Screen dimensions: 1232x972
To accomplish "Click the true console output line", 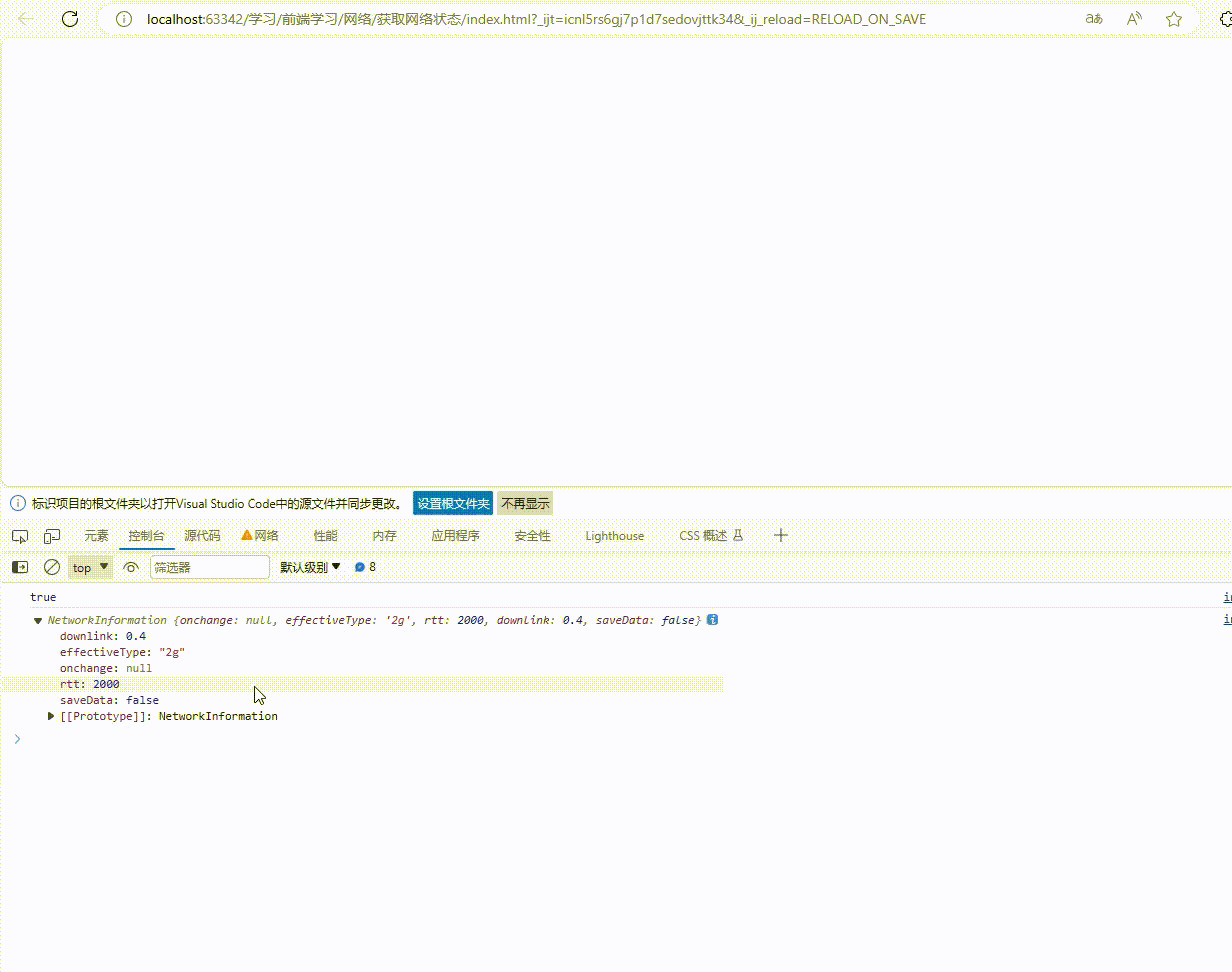I will point(43,597).
